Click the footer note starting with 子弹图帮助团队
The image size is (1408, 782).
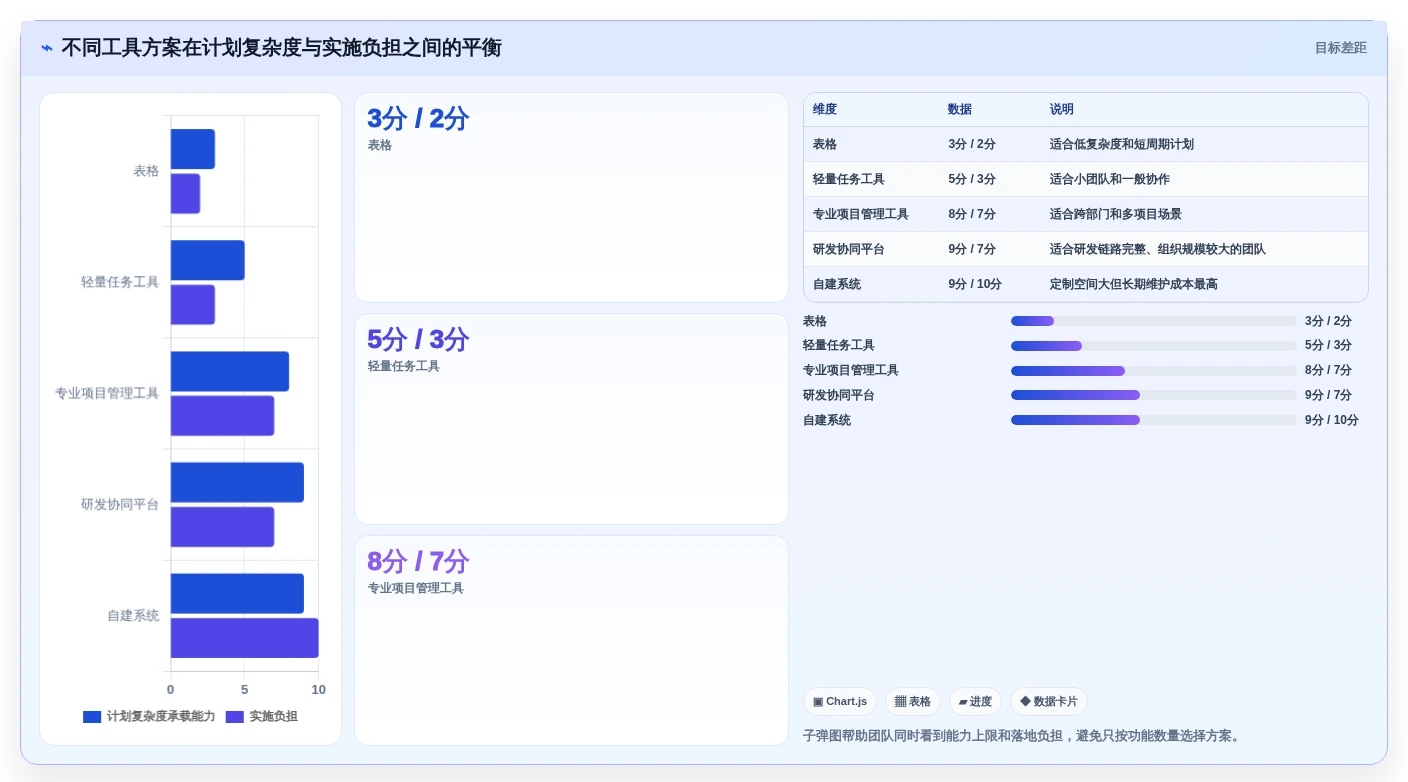[1023, 736]
